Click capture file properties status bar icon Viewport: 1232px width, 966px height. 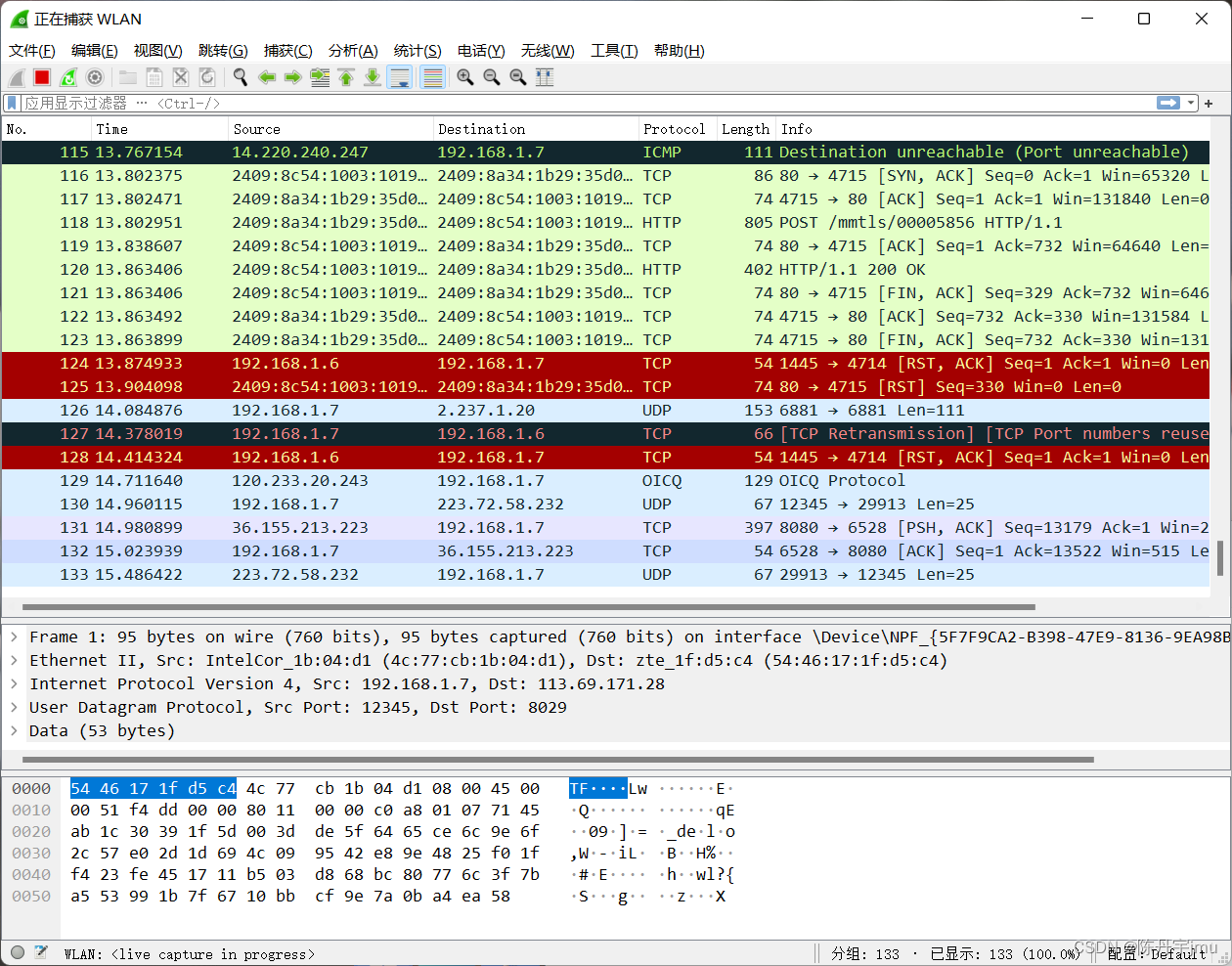[x=41, y=952]
